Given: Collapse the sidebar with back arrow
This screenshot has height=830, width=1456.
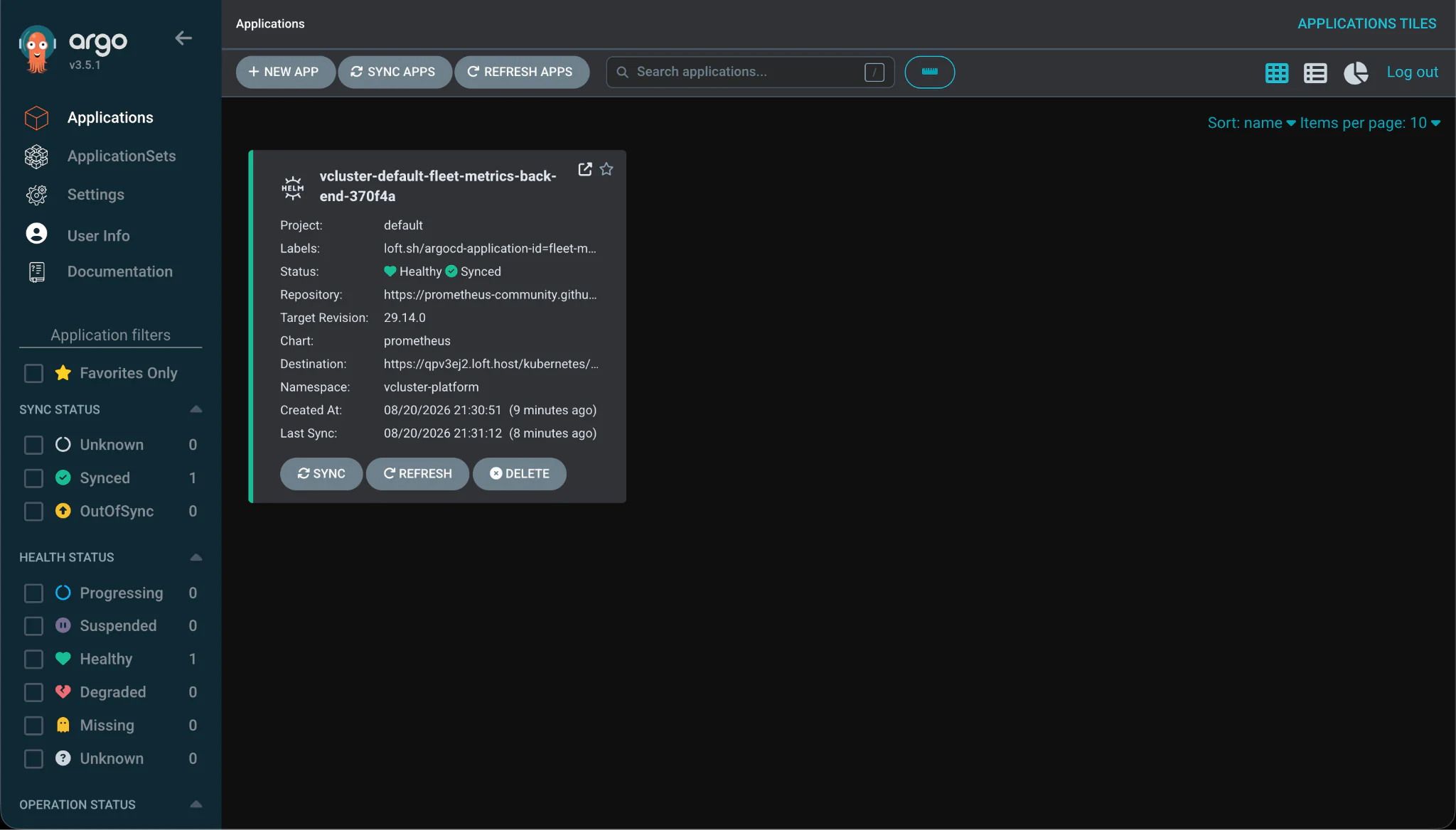Looking at the screenshot, I should tap(183, 38).
